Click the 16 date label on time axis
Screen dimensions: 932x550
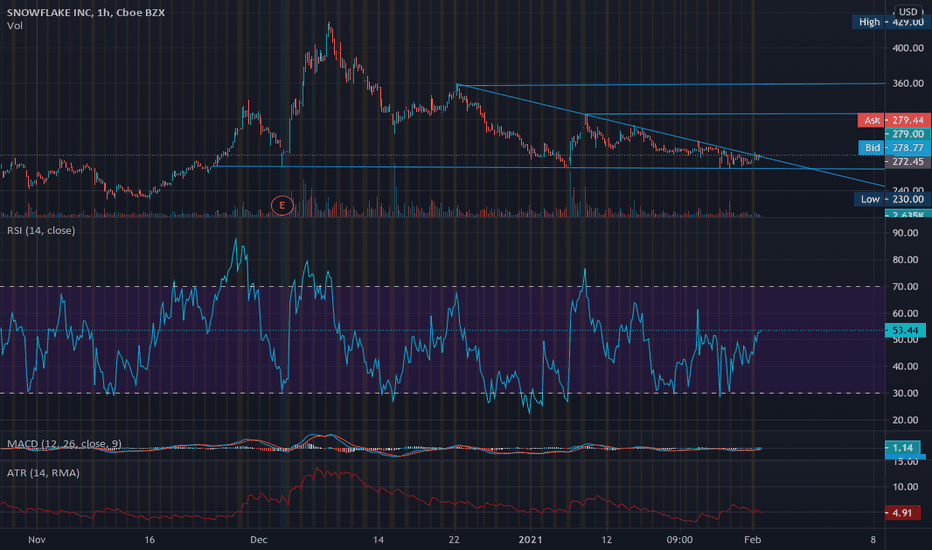pyautogui.click(x=149, y=540)
